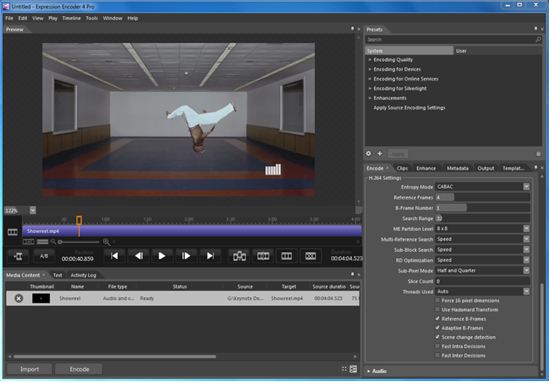The height and width of the screenshot is (389, 551).
Task: Open the Threads Used dropdown
Action: click(526, 292)
